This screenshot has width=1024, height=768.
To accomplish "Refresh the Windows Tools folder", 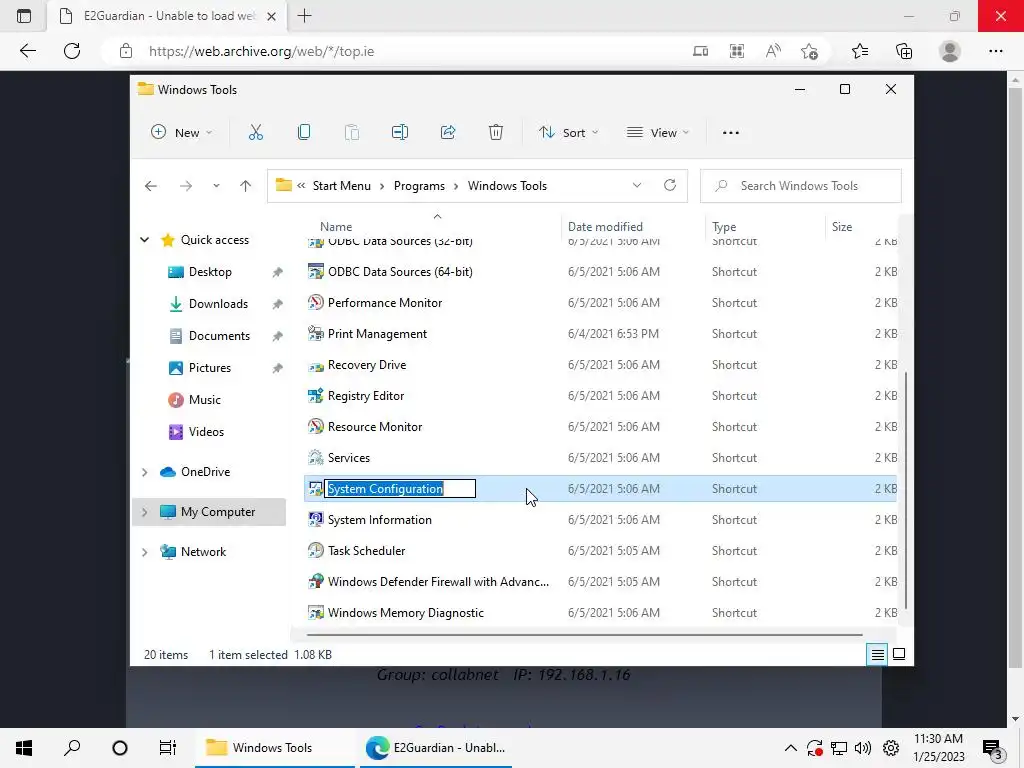I will [670, 185].
